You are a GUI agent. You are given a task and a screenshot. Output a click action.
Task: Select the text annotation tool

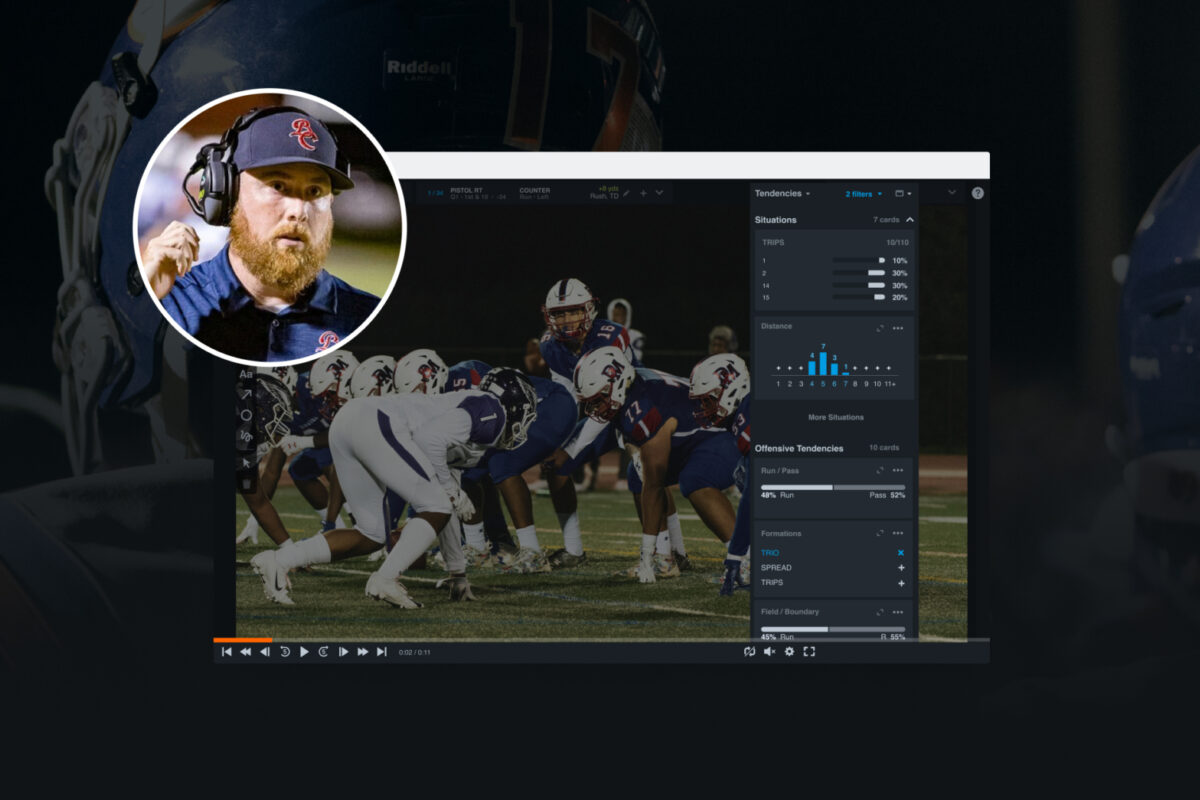[x=247, y=373]
